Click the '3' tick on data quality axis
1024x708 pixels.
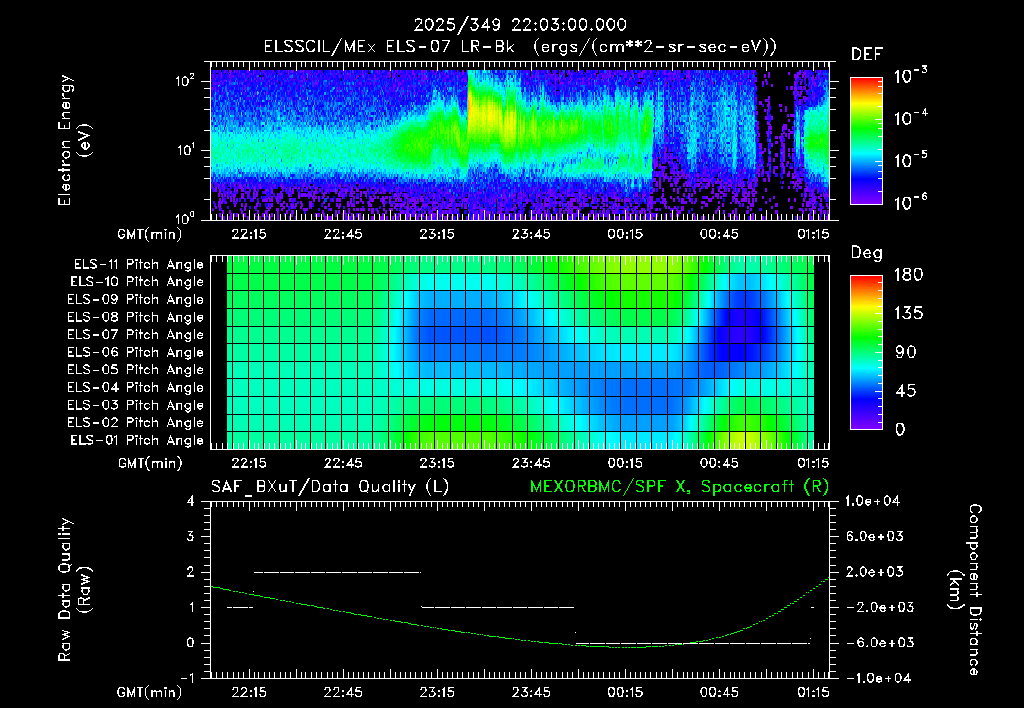[191, 536]
